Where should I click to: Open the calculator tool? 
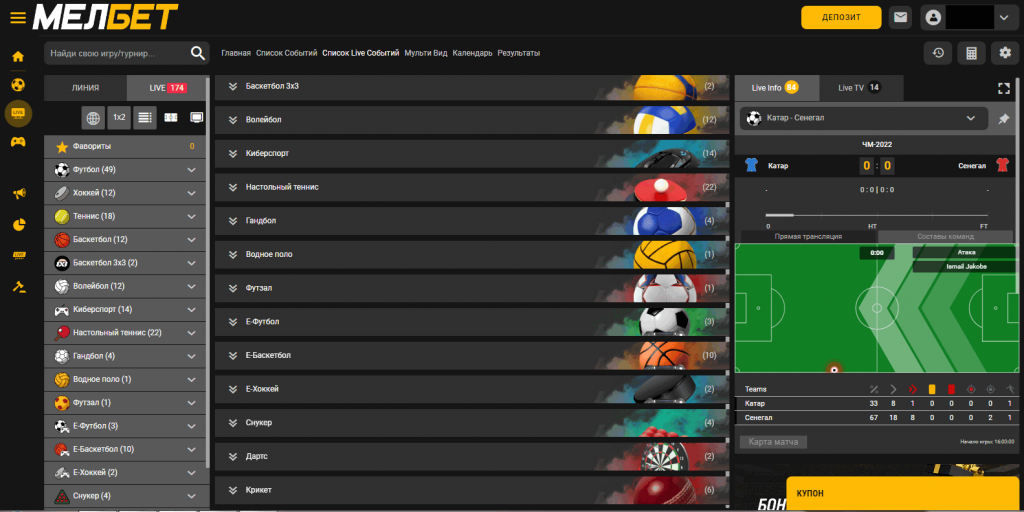(x=971, y=53)
